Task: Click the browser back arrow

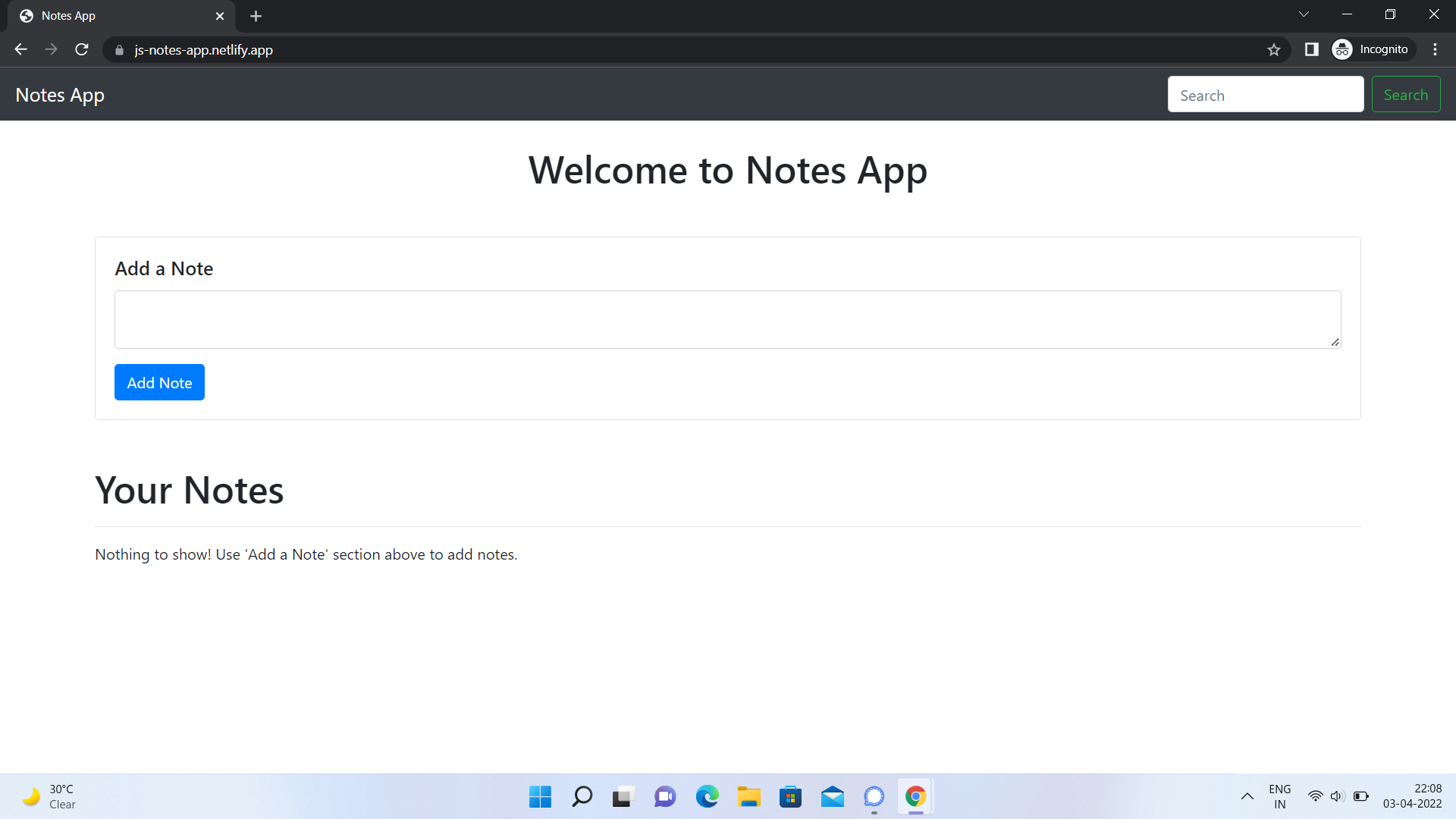Action: [20, 49]
